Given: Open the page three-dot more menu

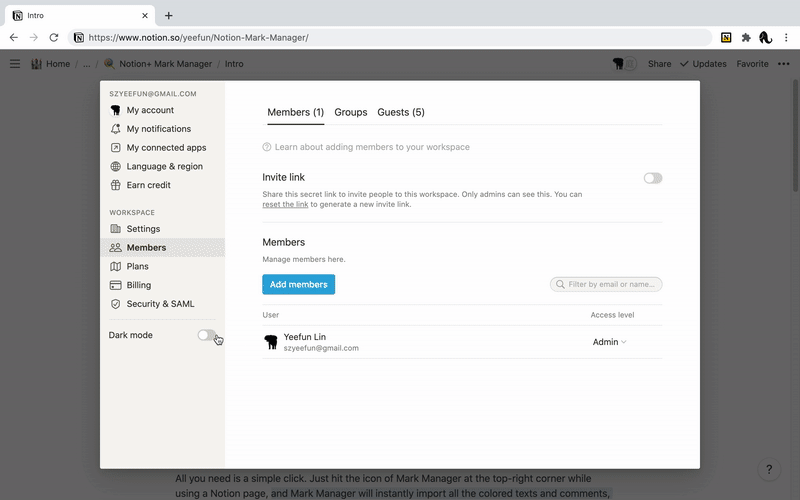Looking at the screenshot, I should 784,64.
